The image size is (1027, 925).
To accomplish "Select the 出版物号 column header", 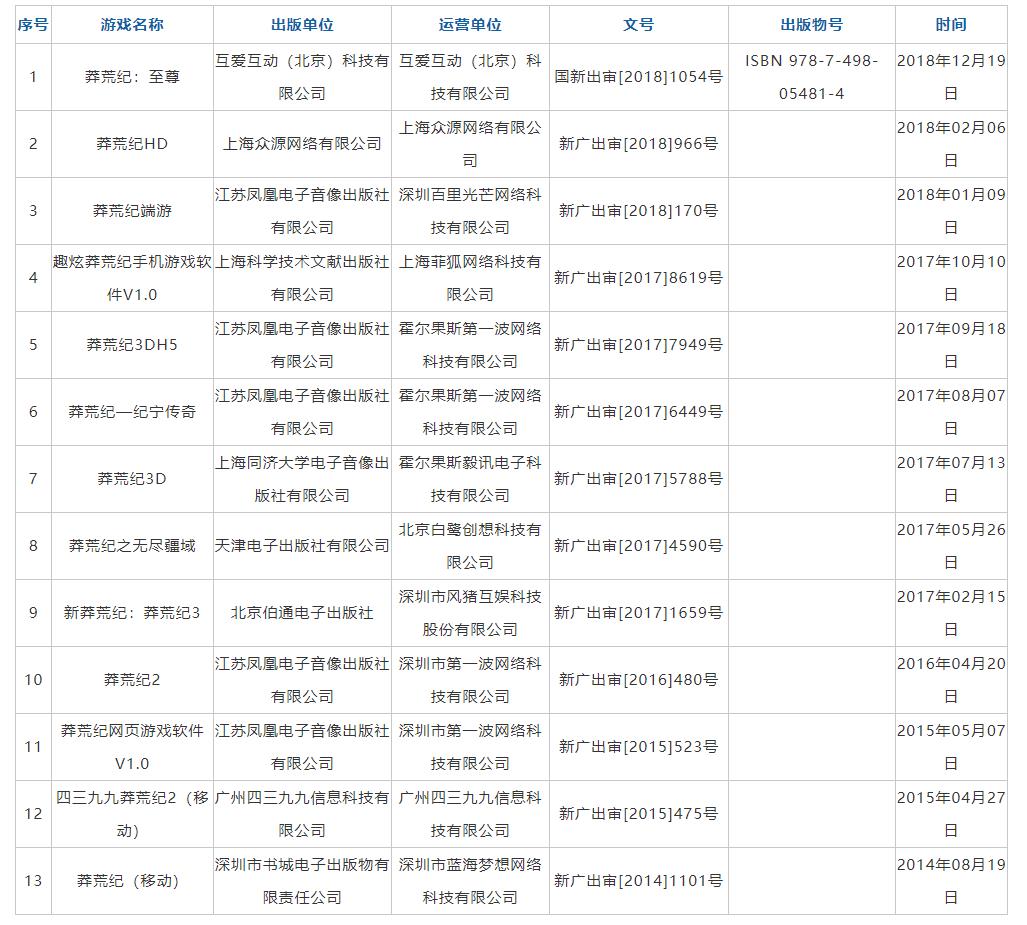I will 811,25.
